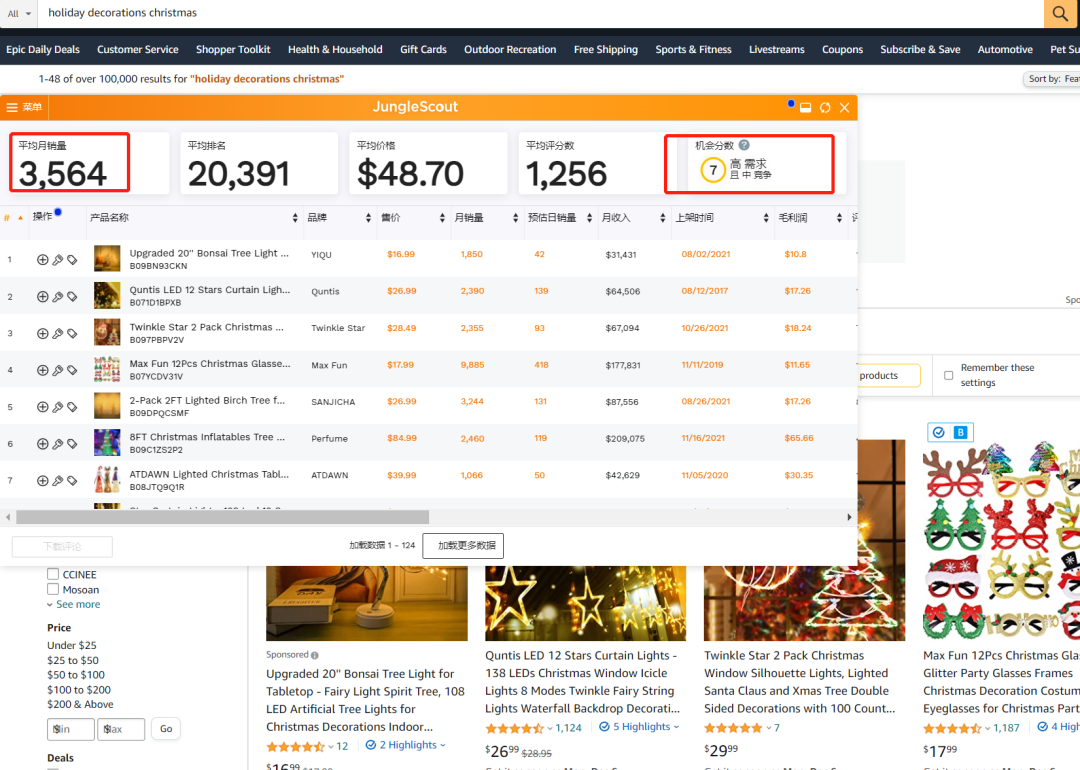Sort table by listing date column arrows
The width and height of the screenshot is (1080, 770).
pyautogui.click(x=766, y=218)
